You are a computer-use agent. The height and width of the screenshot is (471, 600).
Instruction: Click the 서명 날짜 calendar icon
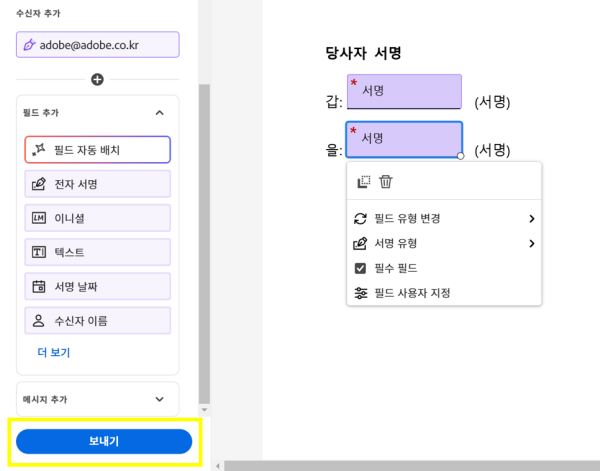39,287
